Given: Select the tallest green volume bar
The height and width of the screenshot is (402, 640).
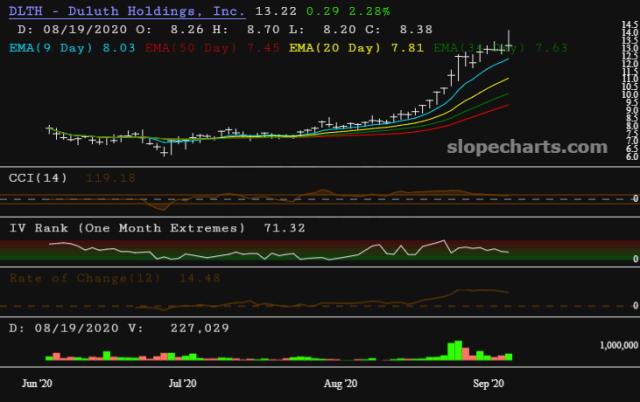Looking at the screenshot, I should tap(458, 350).
